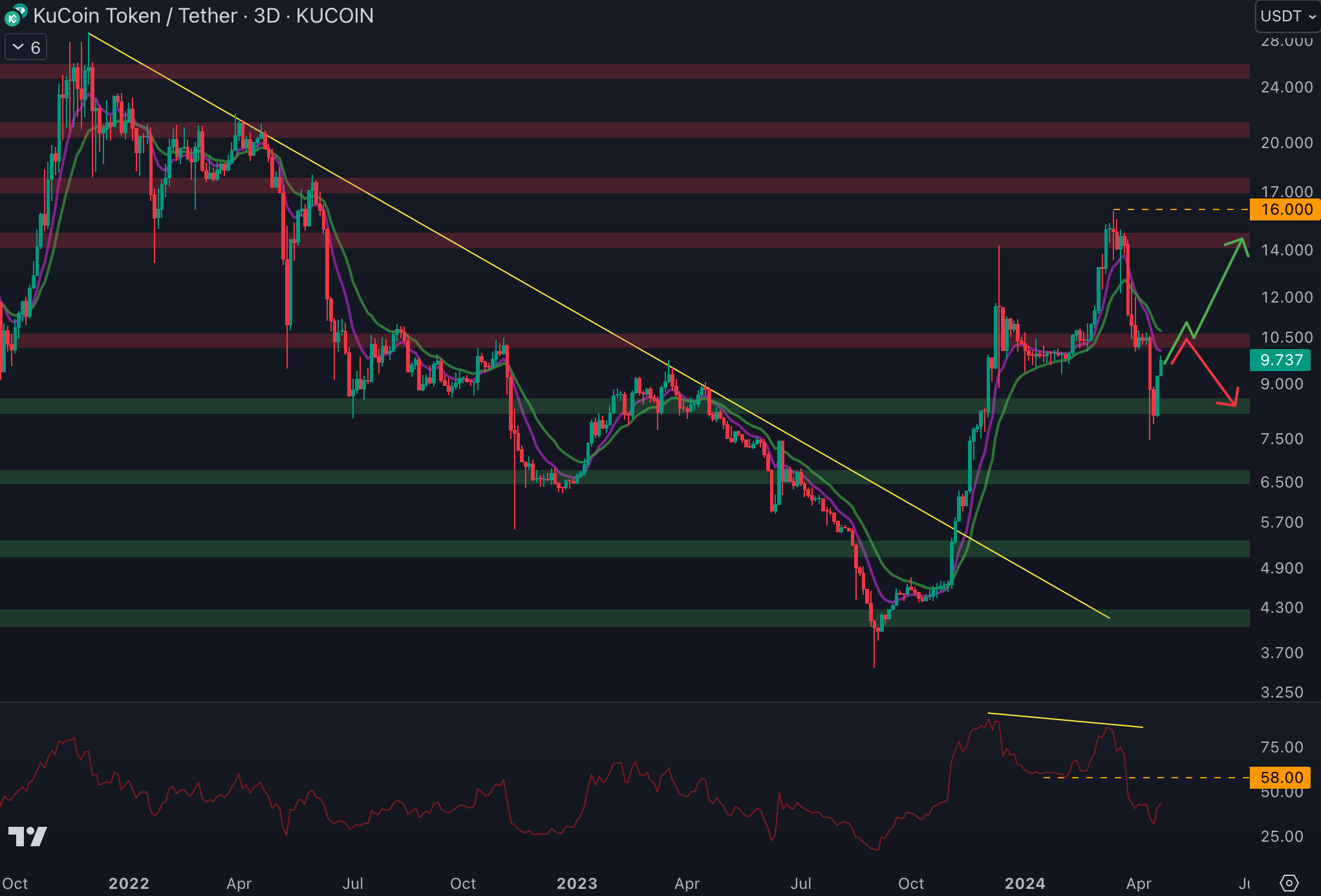The width and height of the screenshot is (1321, 896).
Task: Click the 2024 label on time axis
Action: coord(1025,883)
